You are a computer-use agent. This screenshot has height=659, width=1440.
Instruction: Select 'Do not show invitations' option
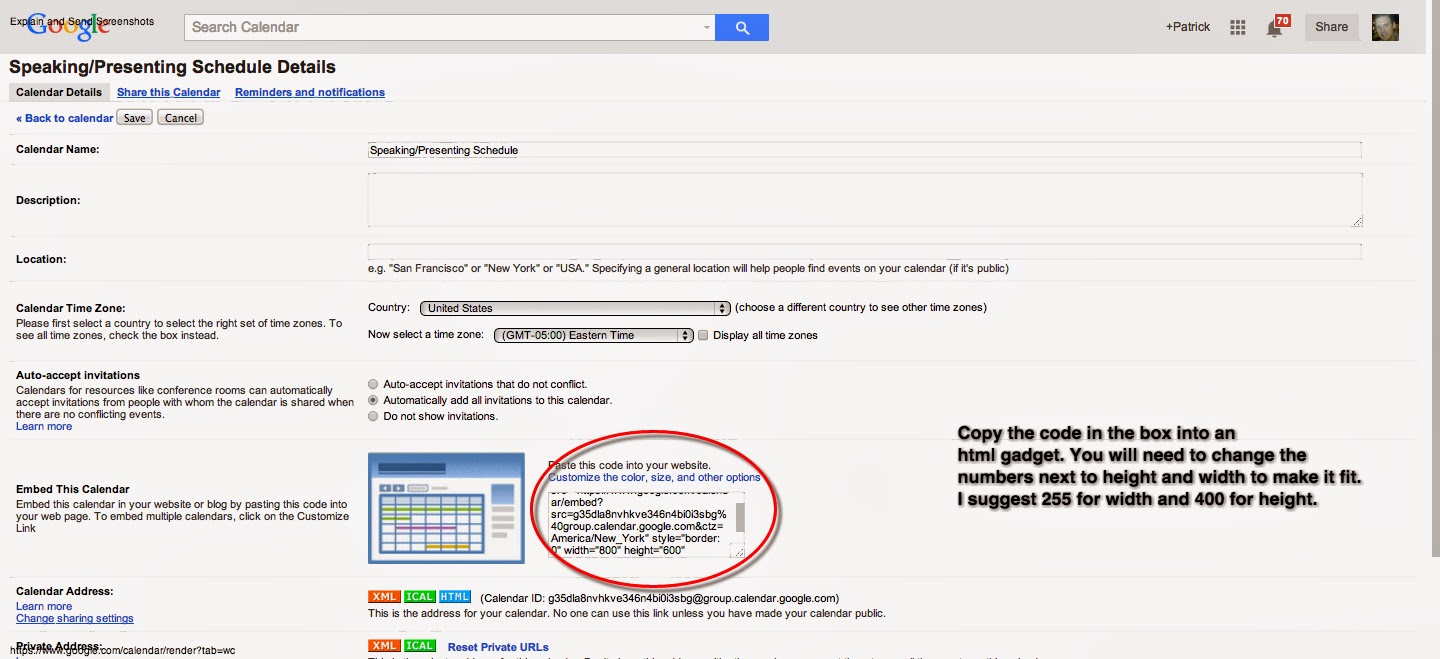[x=374, y=416]
